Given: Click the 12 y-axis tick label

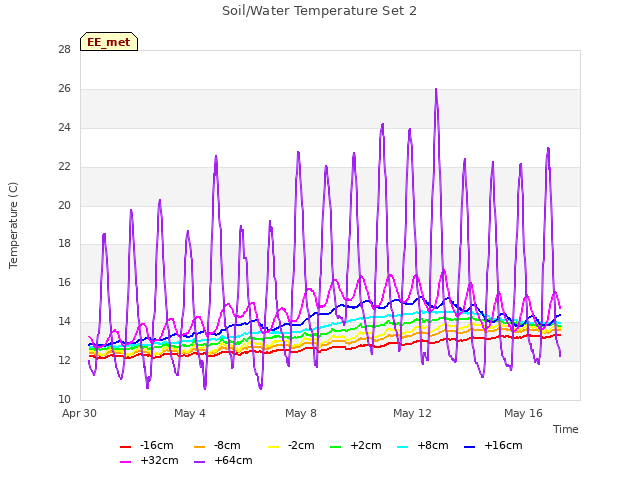Looking at the screenshot, I should [64, 360].
